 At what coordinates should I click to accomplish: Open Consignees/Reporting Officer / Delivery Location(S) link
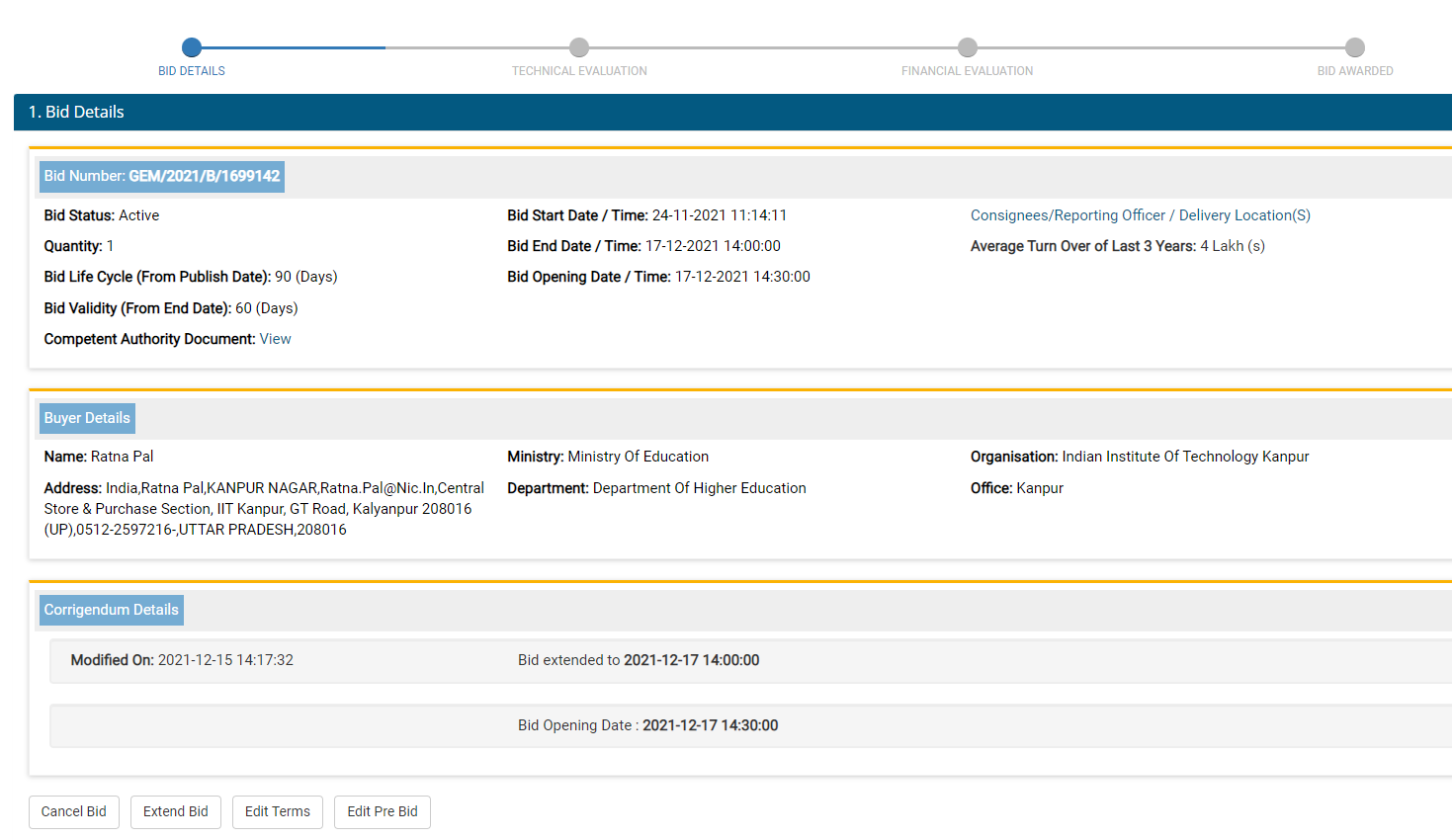[1140, 215]
